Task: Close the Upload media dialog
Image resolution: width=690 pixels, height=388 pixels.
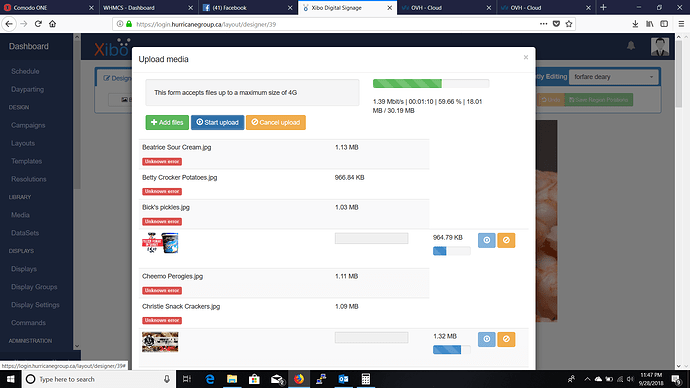Action: (525, 57)
